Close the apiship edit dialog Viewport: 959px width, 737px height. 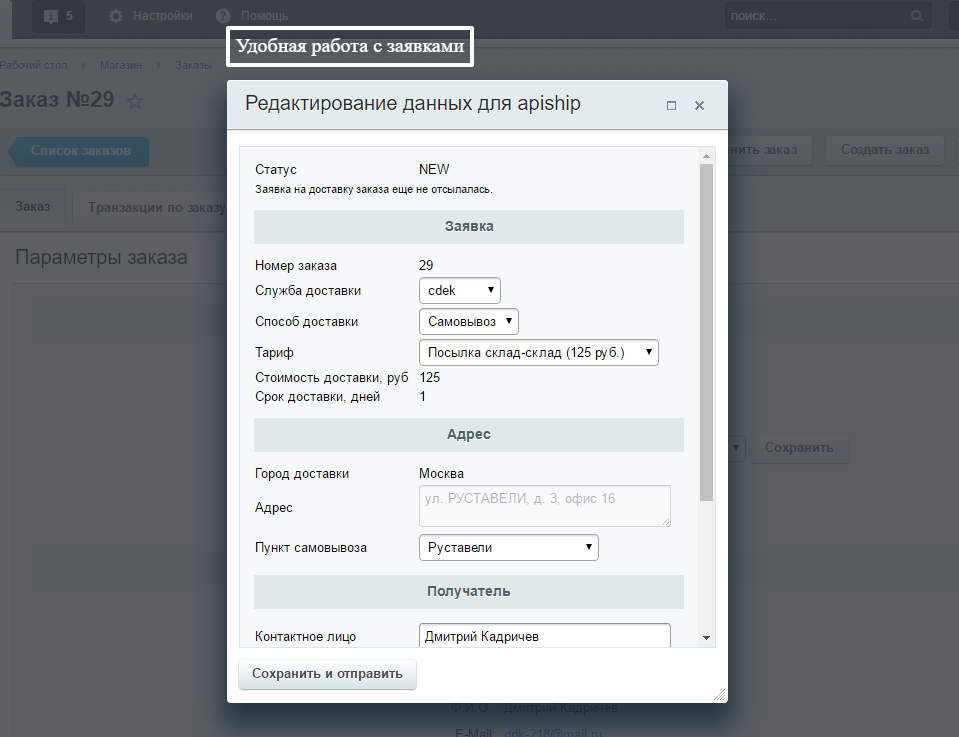pos(699,105)
